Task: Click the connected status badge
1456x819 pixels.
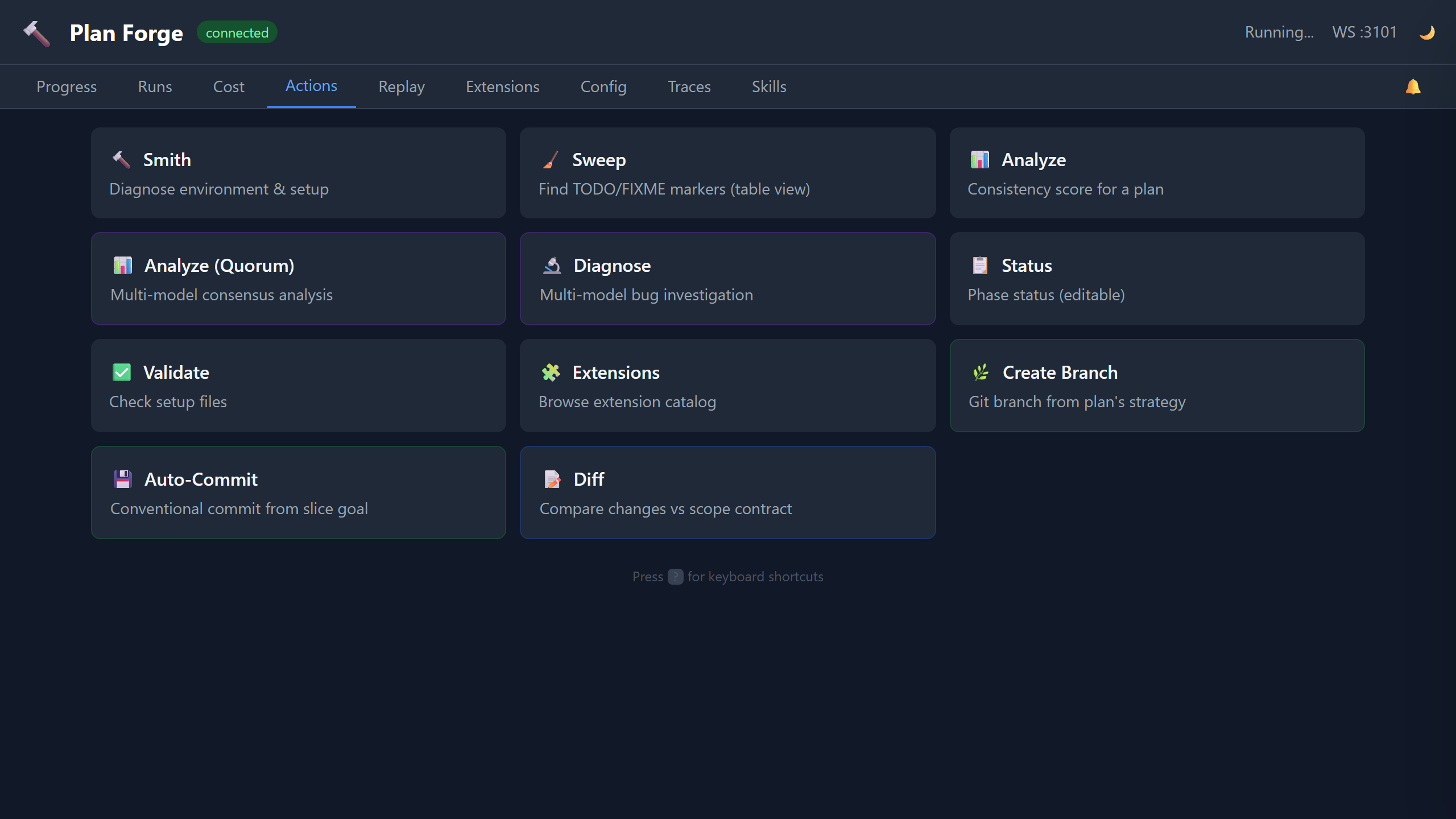Action: (x=237, y=32)
